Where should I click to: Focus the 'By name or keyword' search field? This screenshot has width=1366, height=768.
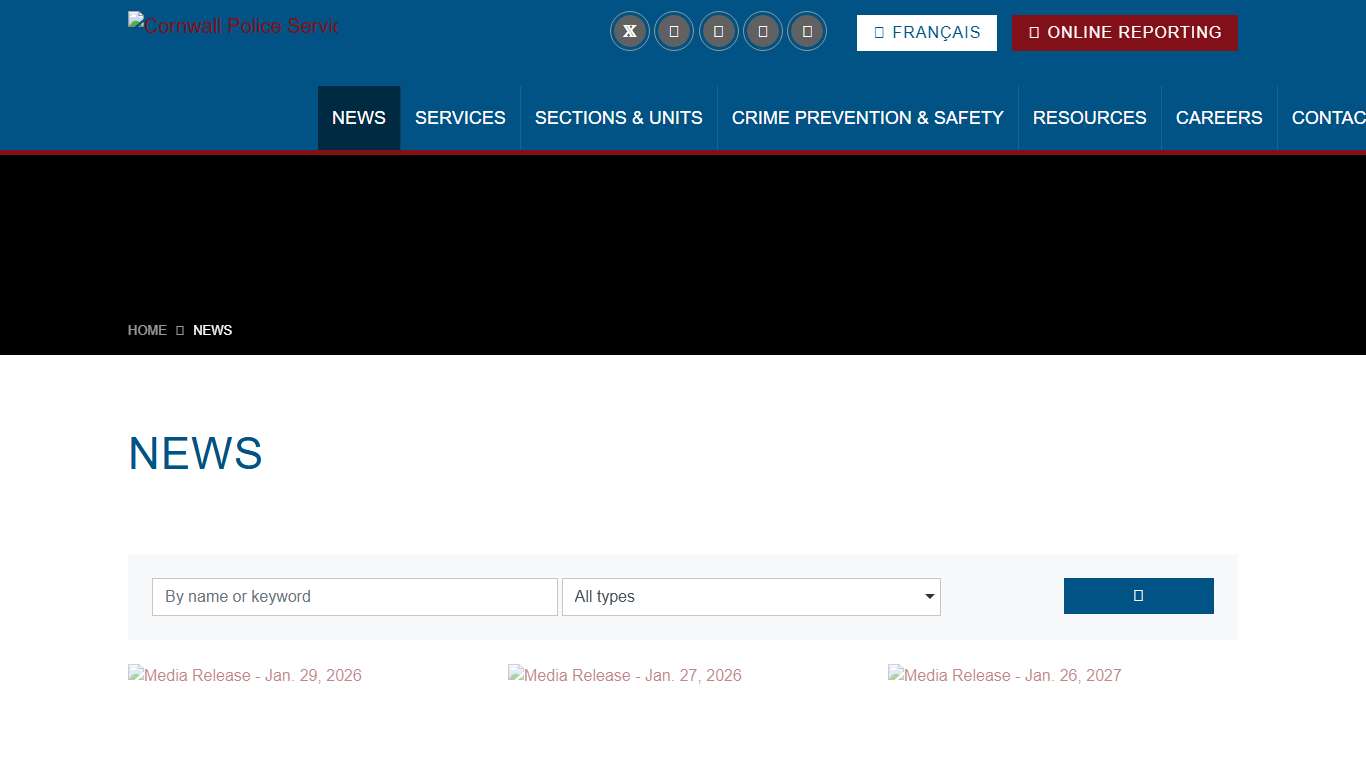pos(354,597)
